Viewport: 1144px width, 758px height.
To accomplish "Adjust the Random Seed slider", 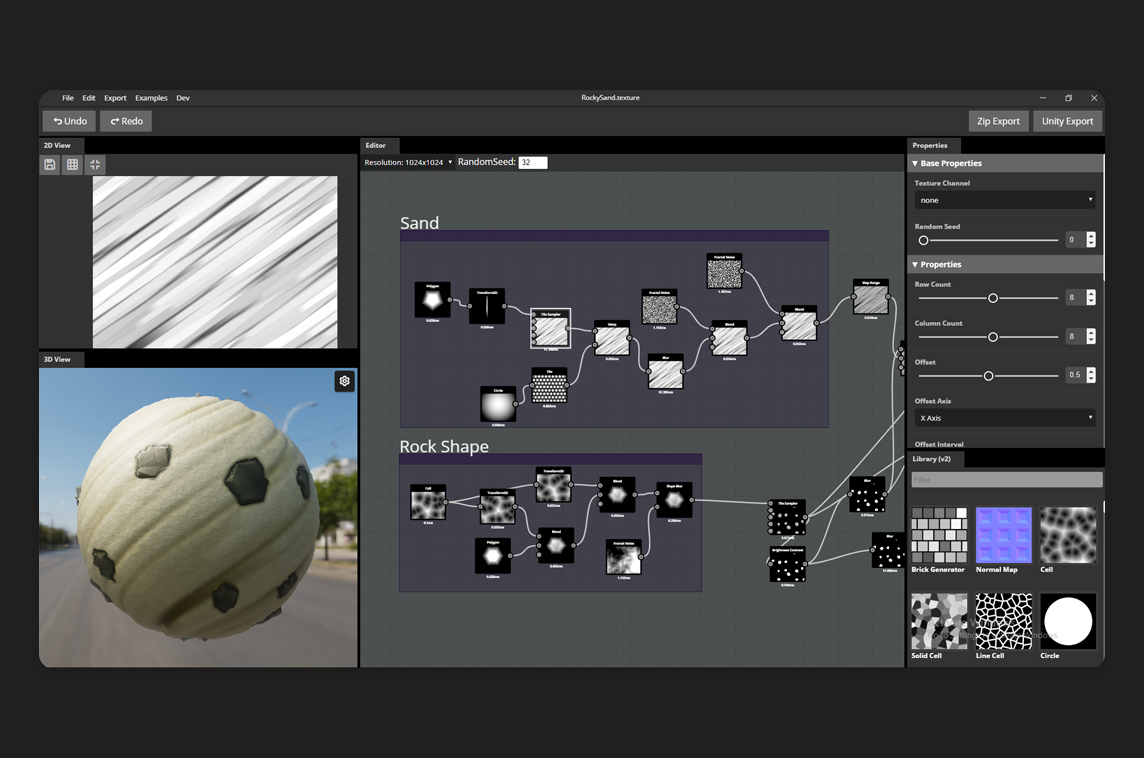I will click(989, 240).
